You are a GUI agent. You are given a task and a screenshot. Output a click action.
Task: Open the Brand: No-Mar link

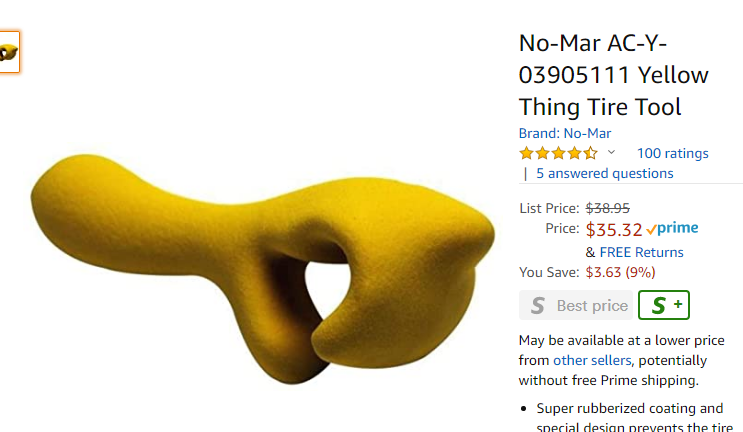565,134
